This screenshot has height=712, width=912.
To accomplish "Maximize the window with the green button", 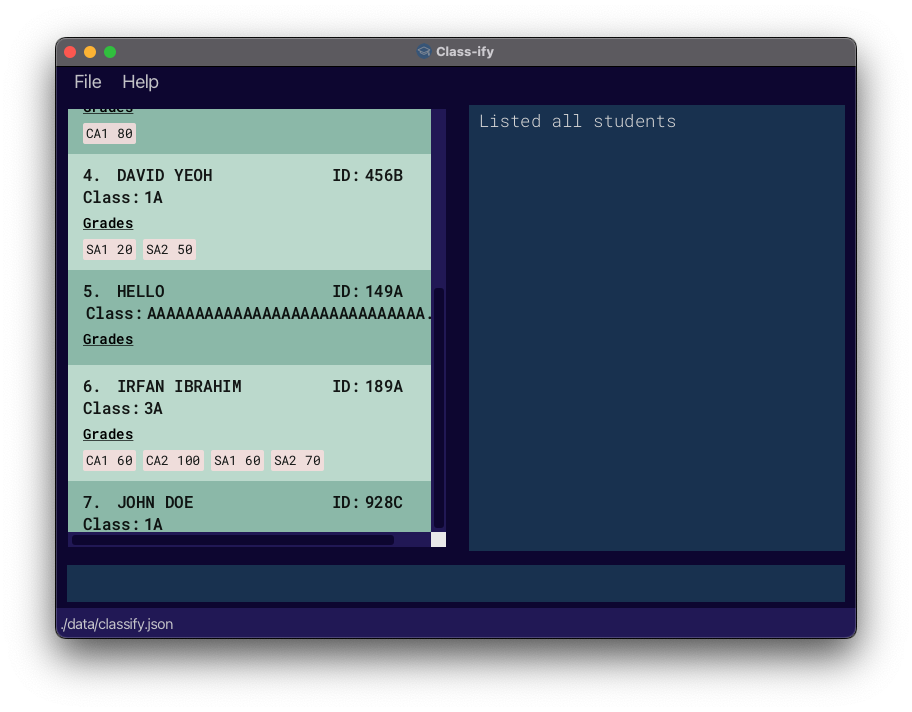I will click(110, 52).
